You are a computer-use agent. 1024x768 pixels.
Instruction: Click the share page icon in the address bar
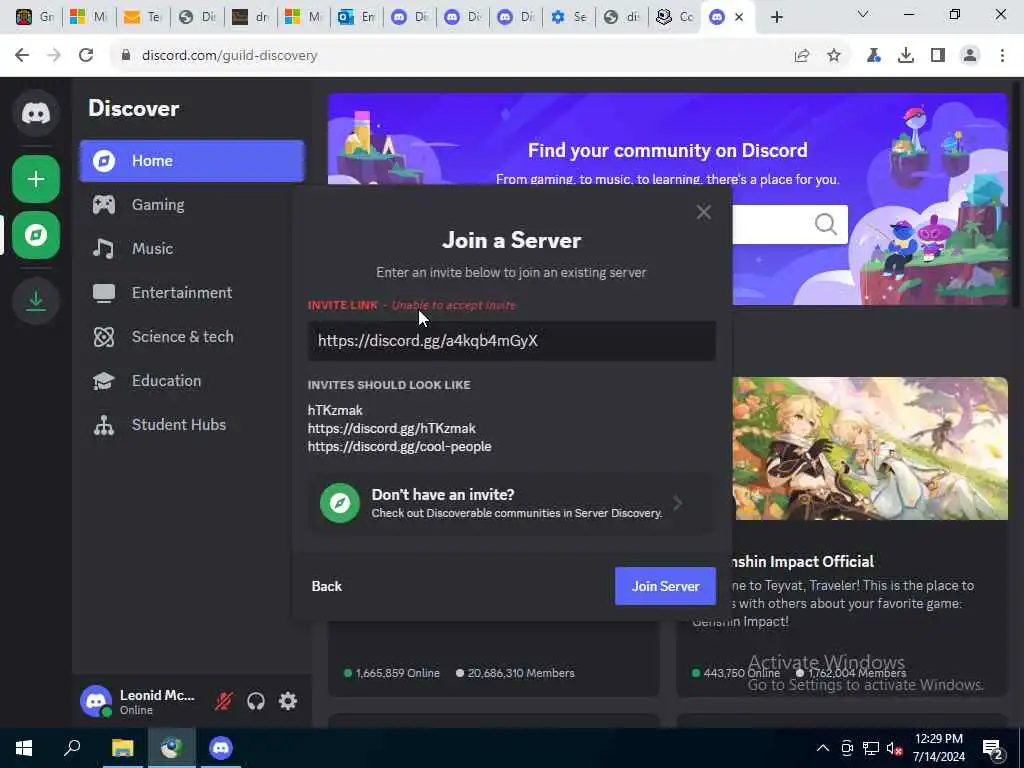(802, 56)
